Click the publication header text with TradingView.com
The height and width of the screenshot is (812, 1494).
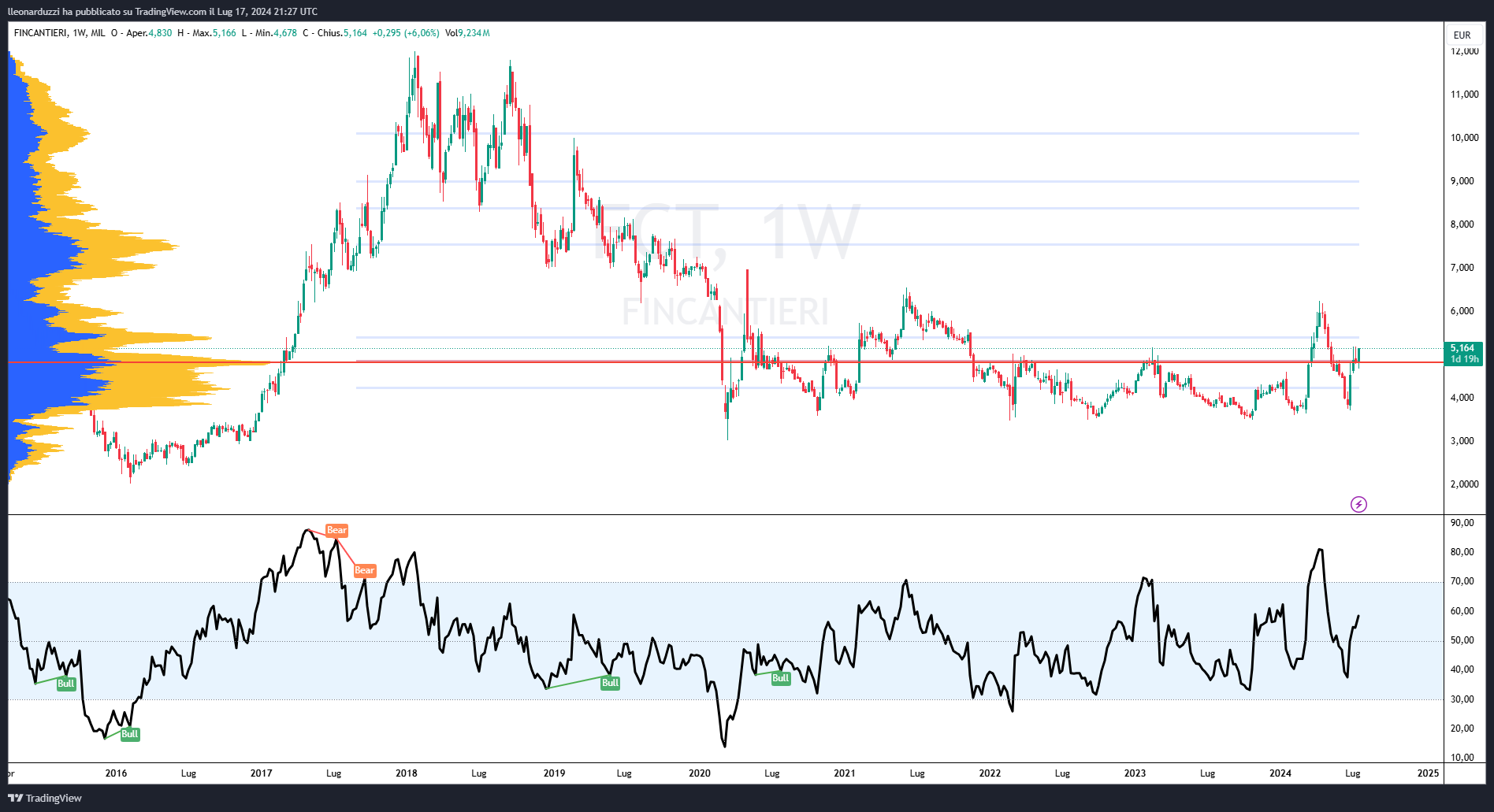pos(162,12)
